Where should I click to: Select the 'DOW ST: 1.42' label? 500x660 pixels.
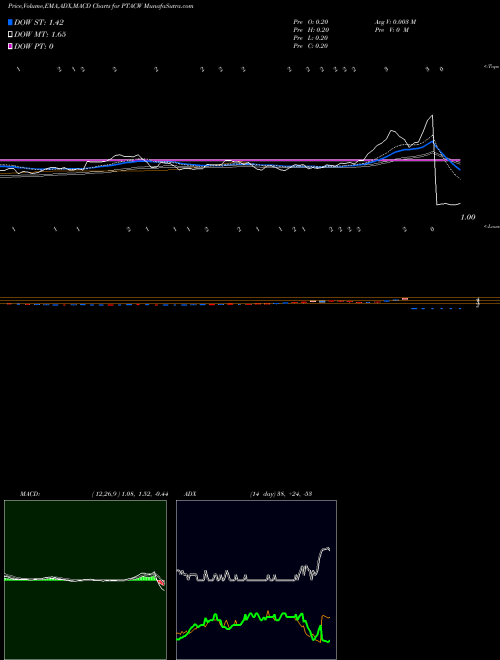pyautogui.click(x=39, y=22)
